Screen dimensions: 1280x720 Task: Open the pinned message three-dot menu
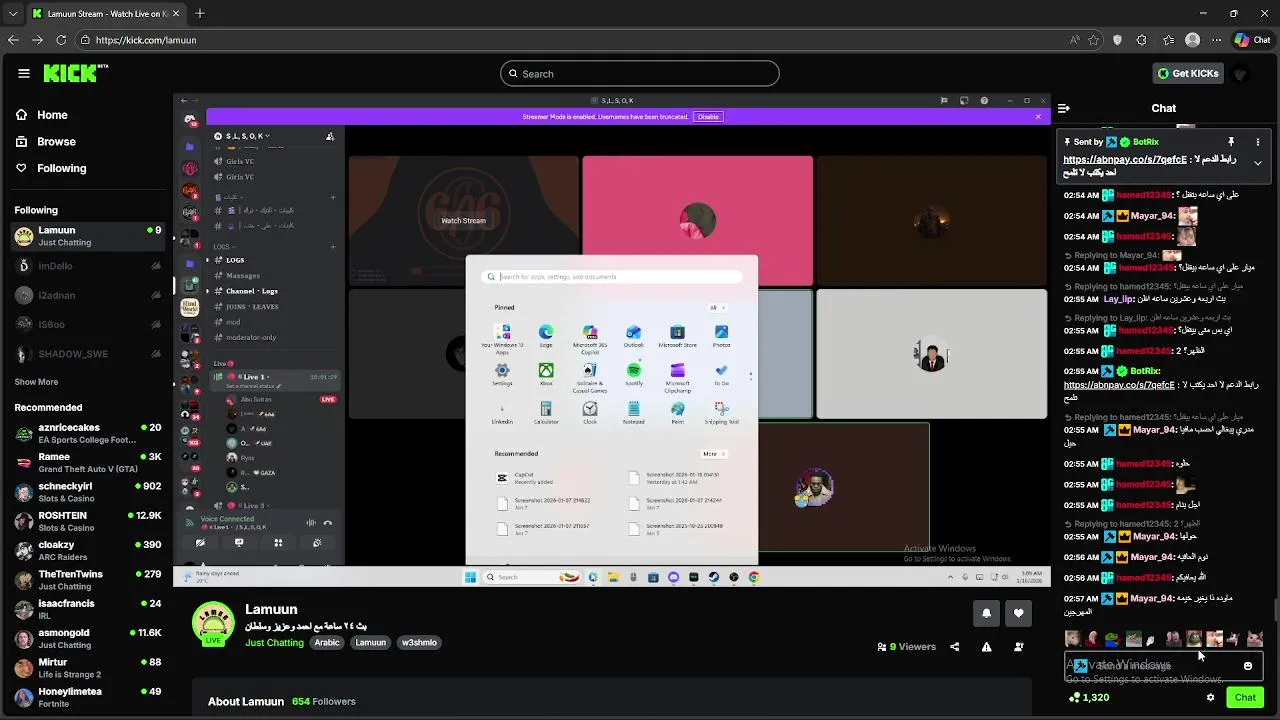pyautogui.click(x=1258, y=142)
